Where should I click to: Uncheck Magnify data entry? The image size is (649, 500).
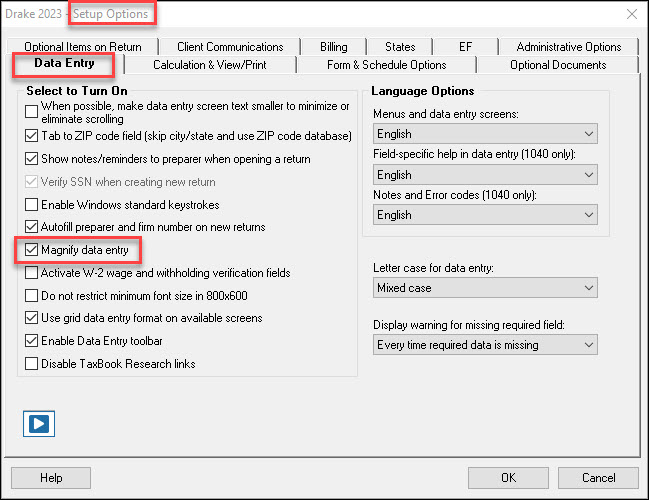pyautogui.click(x=31, y=250)
